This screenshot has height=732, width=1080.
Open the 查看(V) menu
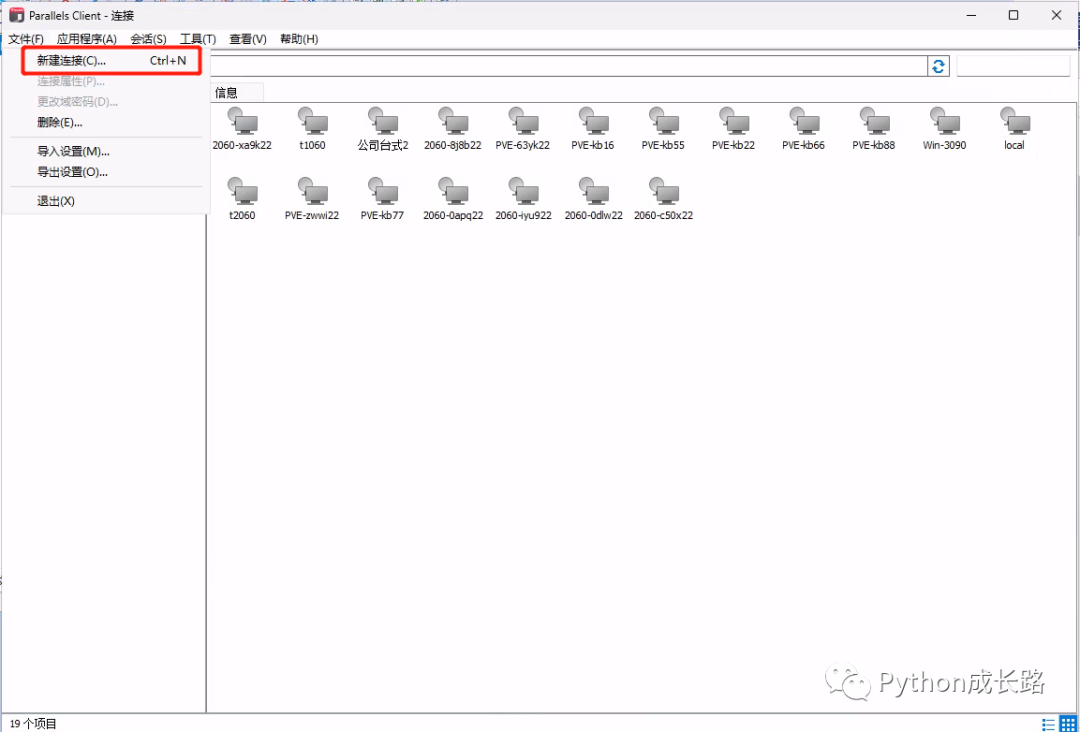(x=248, y=39)
